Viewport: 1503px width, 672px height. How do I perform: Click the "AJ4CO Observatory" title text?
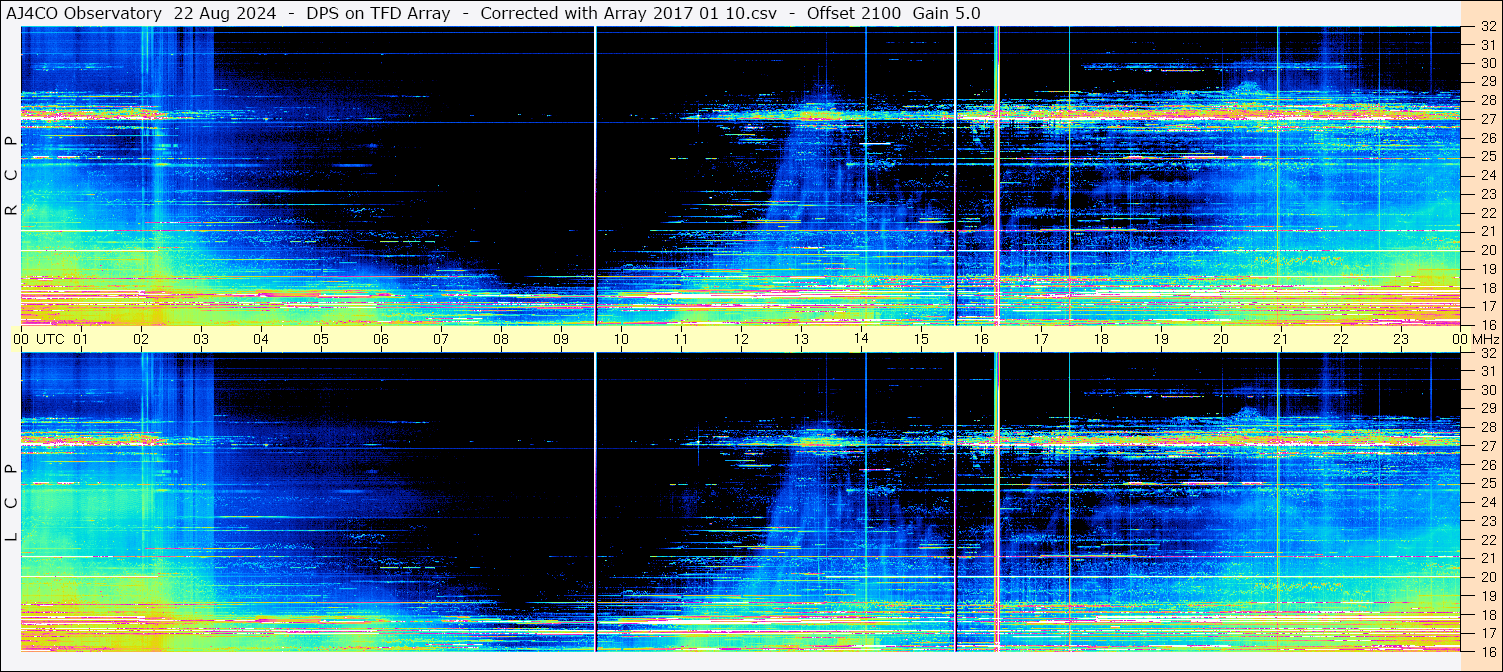pos(84,13)
